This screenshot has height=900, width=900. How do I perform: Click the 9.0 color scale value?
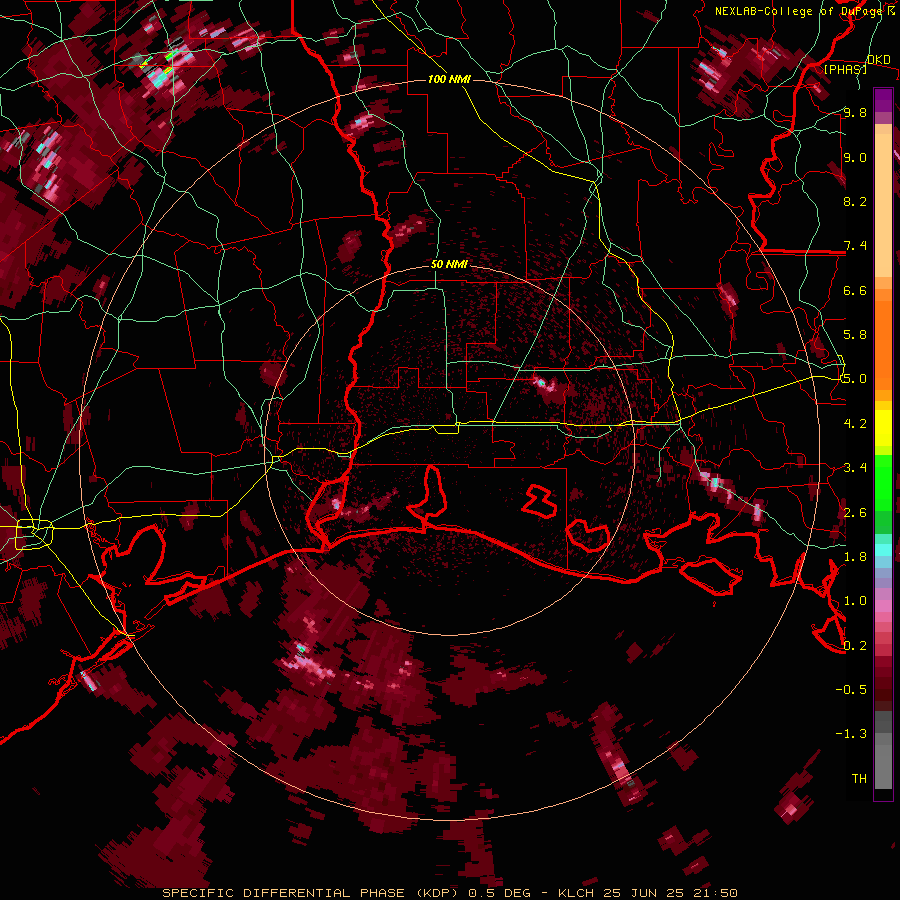855,157
